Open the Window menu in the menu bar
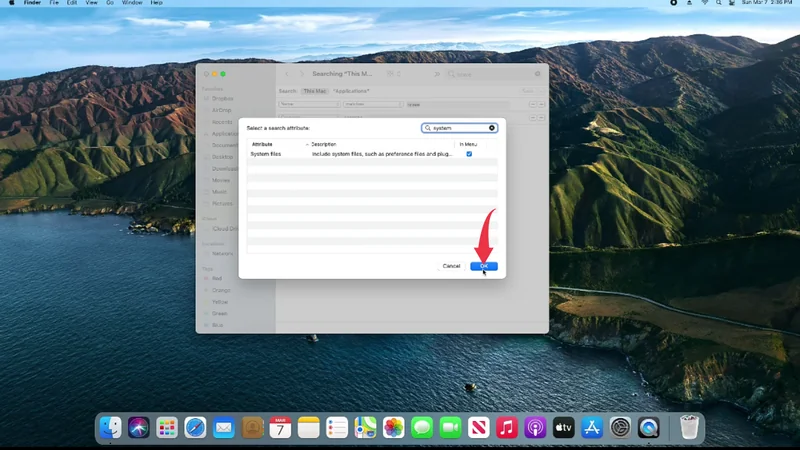 pos(131,4)
